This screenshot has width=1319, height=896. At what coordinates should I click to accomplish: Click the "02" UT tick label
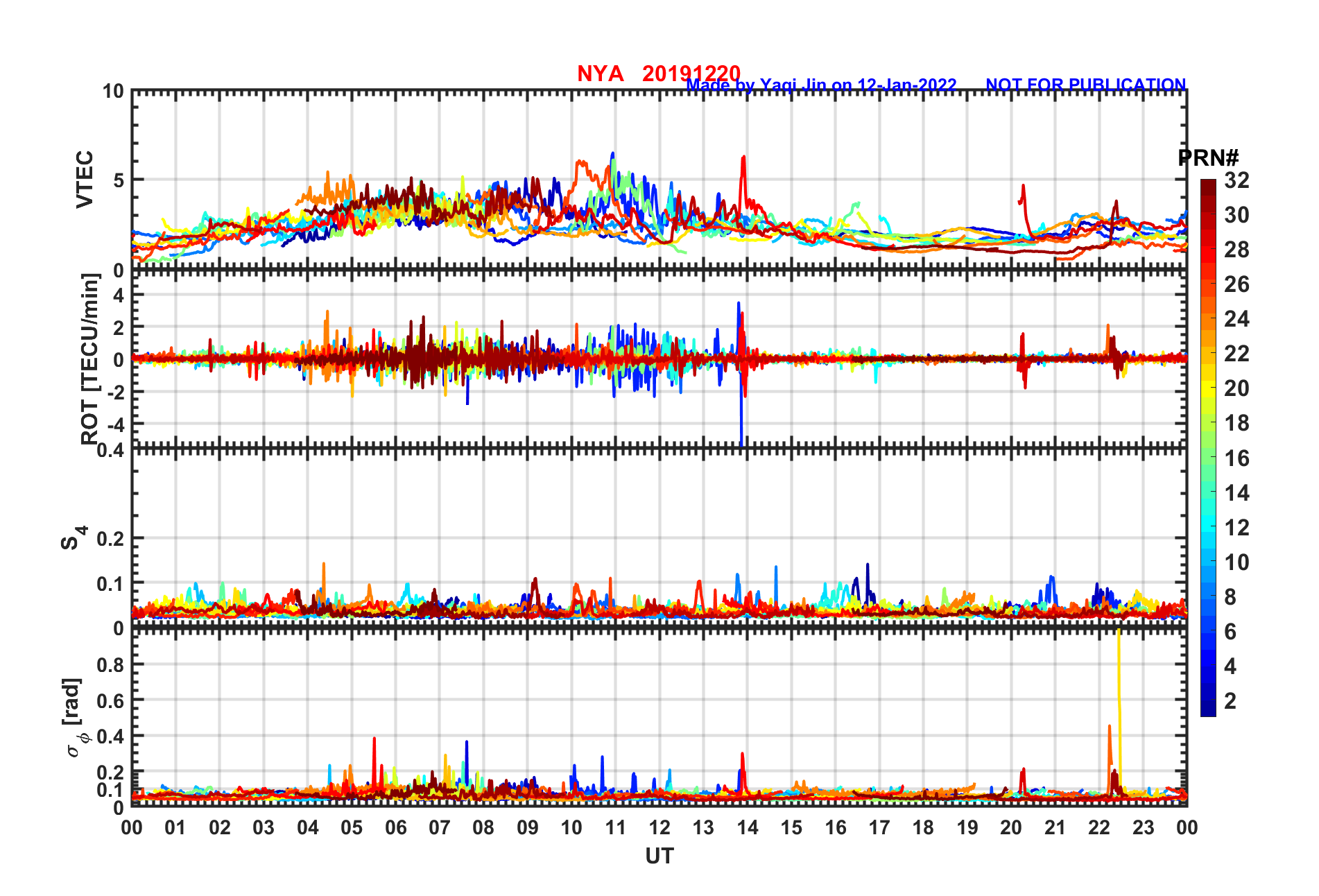pos(220,827)
